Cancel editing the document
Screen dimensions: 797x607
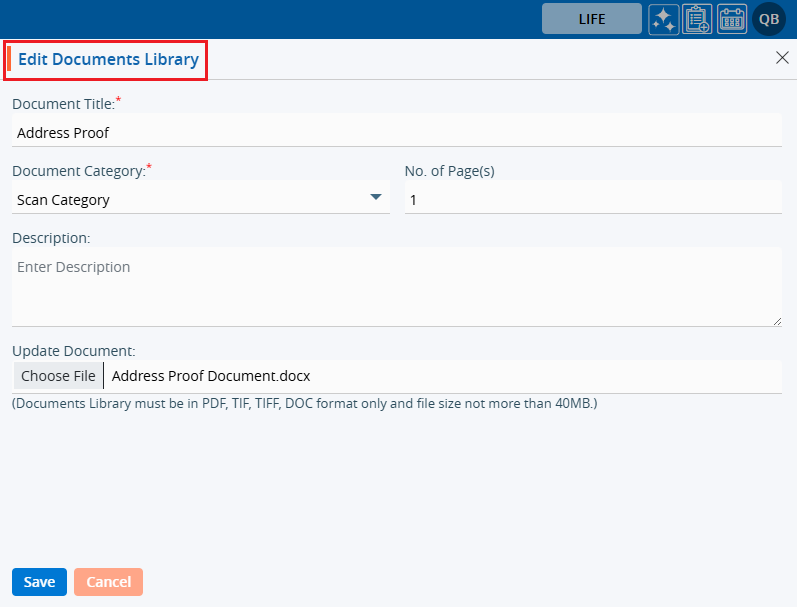click(x=109, y=582)
